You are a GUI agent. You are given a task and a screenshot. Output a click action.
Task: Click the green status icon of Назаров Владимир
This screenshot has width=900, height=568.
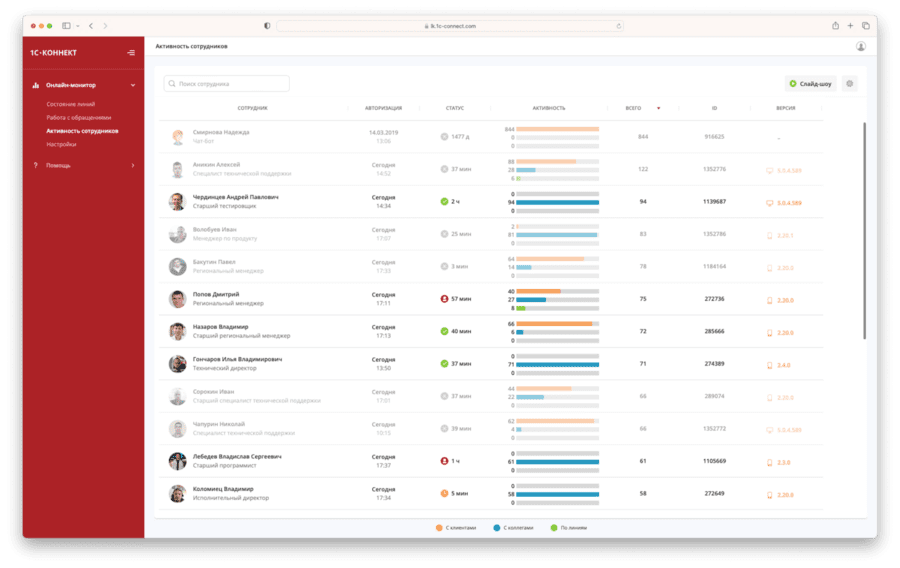[x=444, y=331]
